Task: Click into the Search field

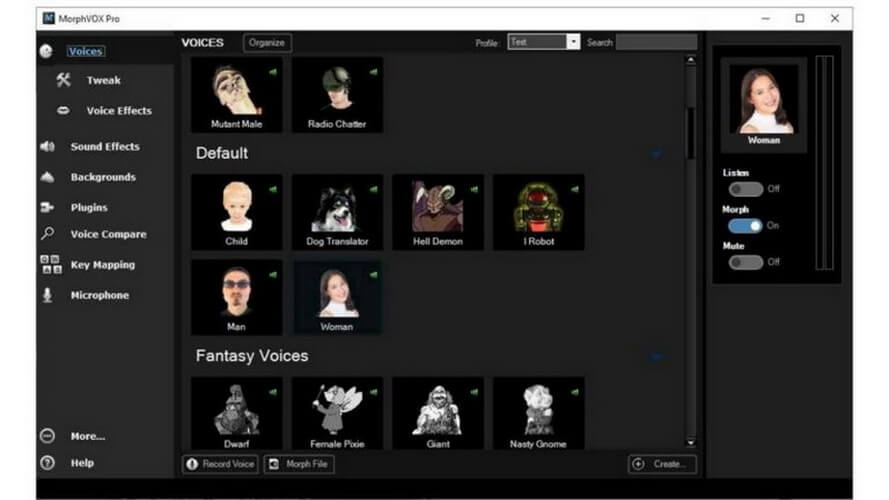Action: click(657, 42)
